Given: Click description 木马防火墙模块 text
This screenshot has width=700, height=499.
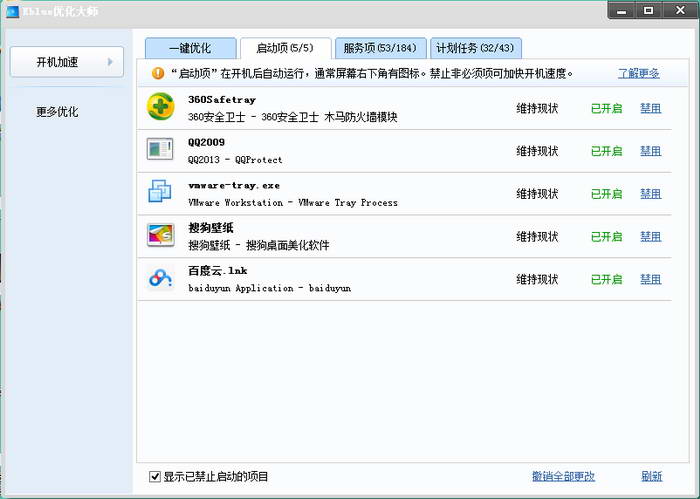Looking at the screenshot, I should [361, 117].
